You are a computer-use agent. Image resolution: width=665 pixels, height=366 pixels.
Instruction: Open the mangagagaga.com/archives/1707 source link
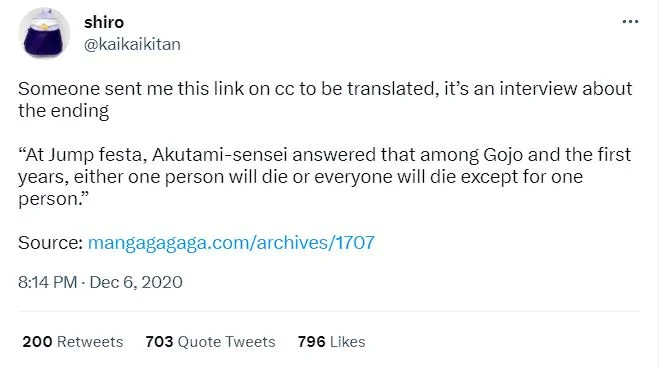[x=231, y=243]
